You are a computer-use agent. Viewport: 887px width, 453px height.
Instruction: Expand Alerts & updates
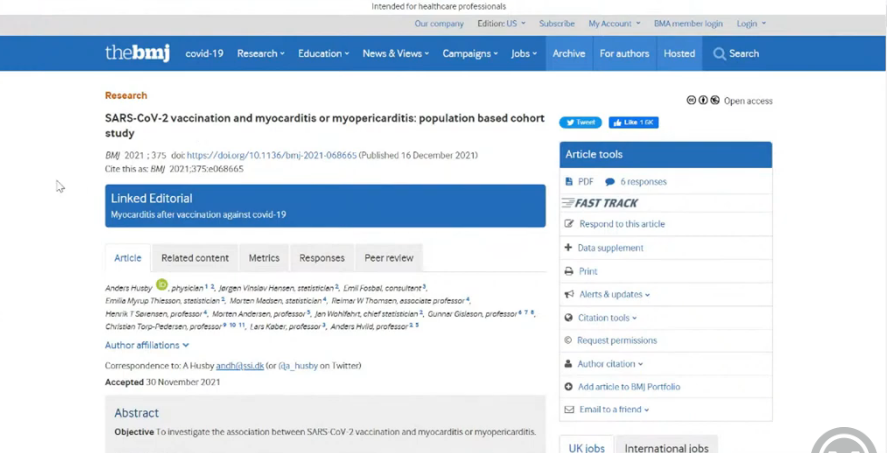[615, 295]
